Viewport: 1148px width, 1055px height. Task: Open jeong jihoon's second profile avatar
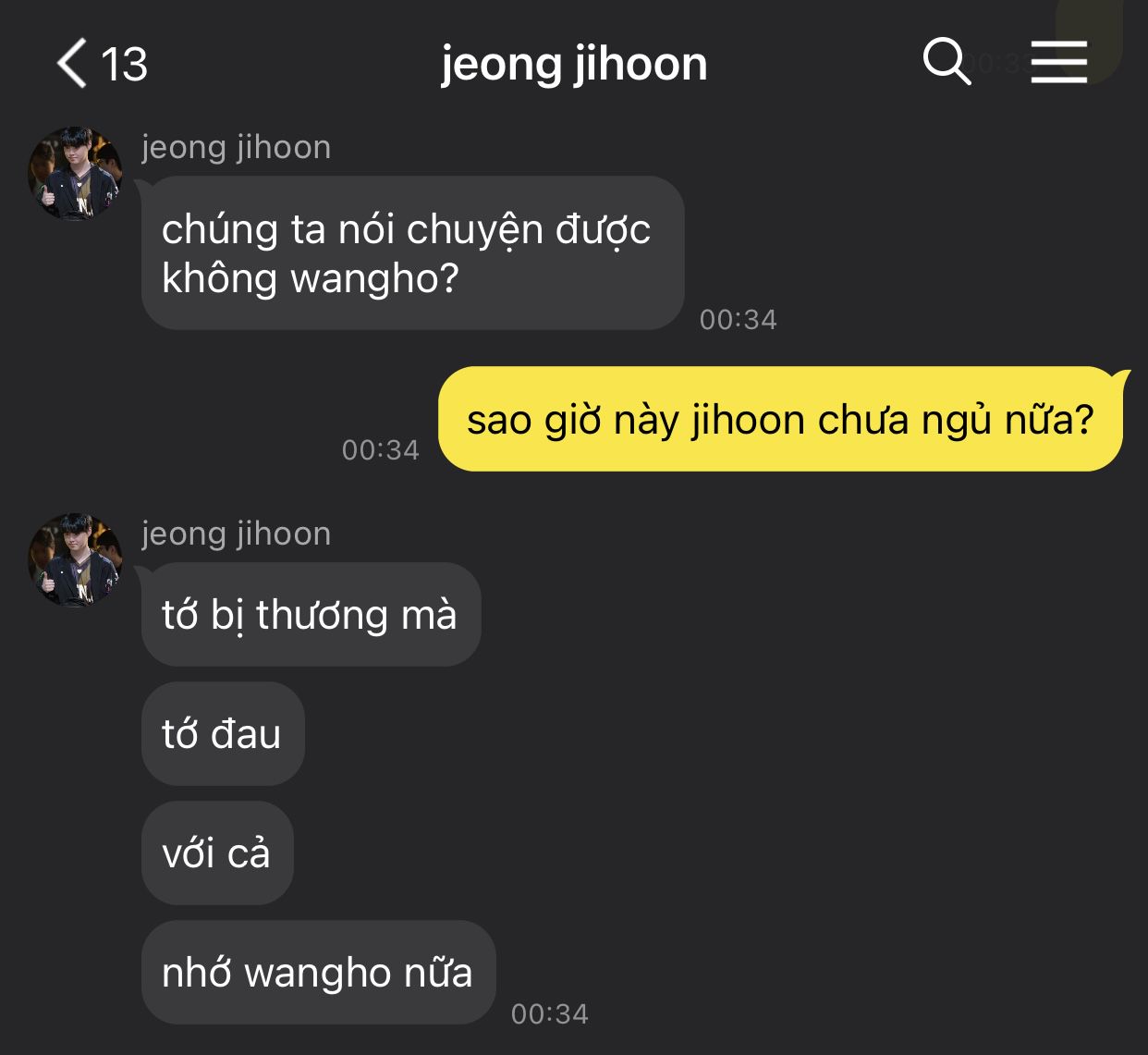coord(76,560)
